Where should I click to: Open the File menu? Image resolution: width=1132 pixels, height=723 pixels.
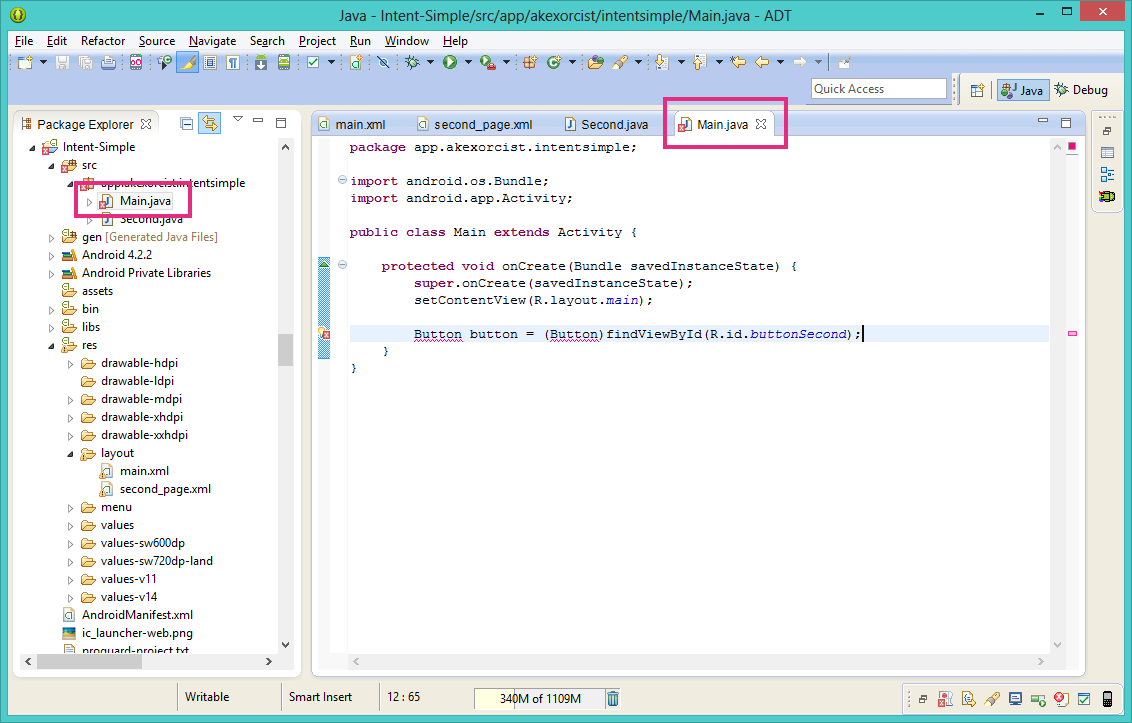23,41
